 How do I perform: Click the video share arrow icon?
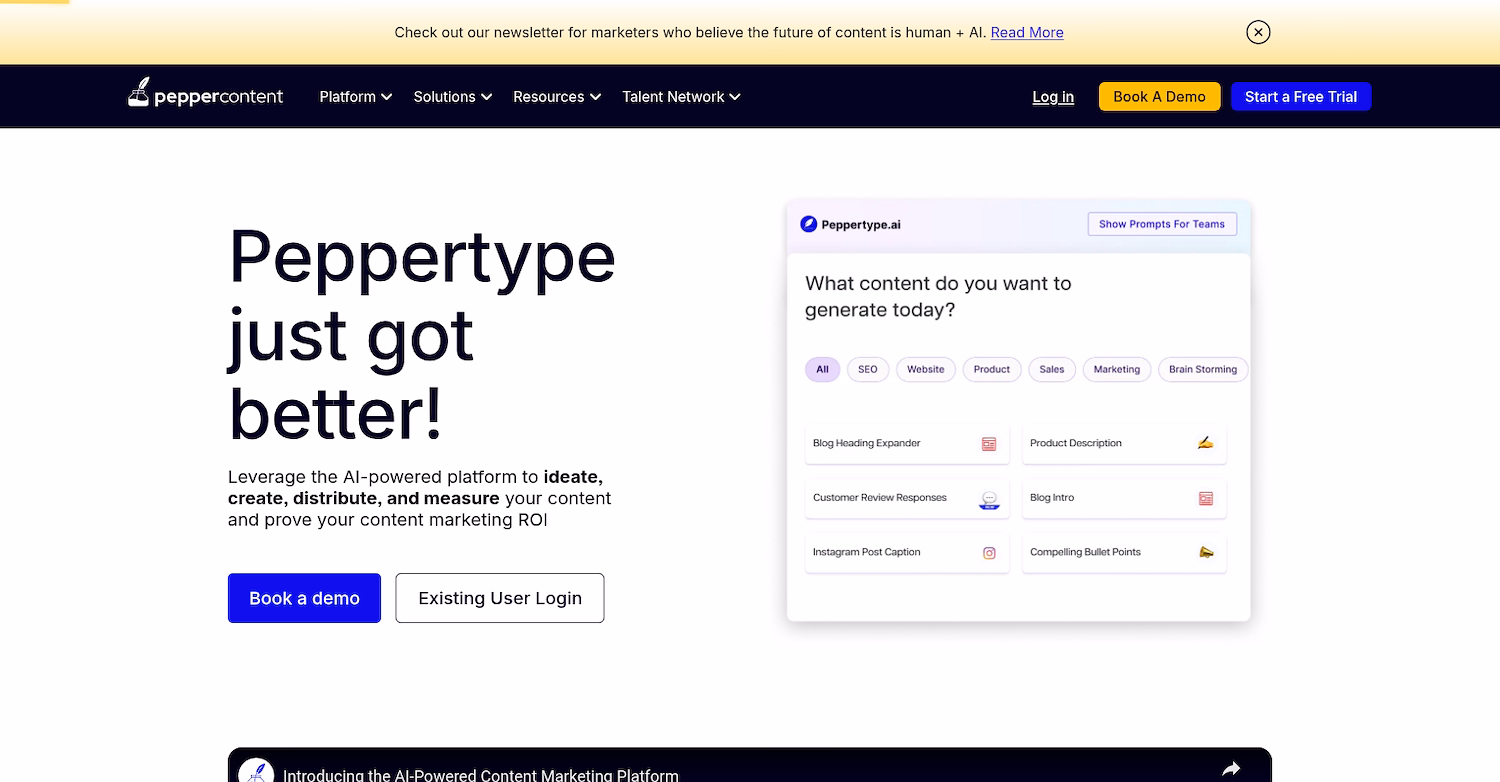tap(1231, 767)
